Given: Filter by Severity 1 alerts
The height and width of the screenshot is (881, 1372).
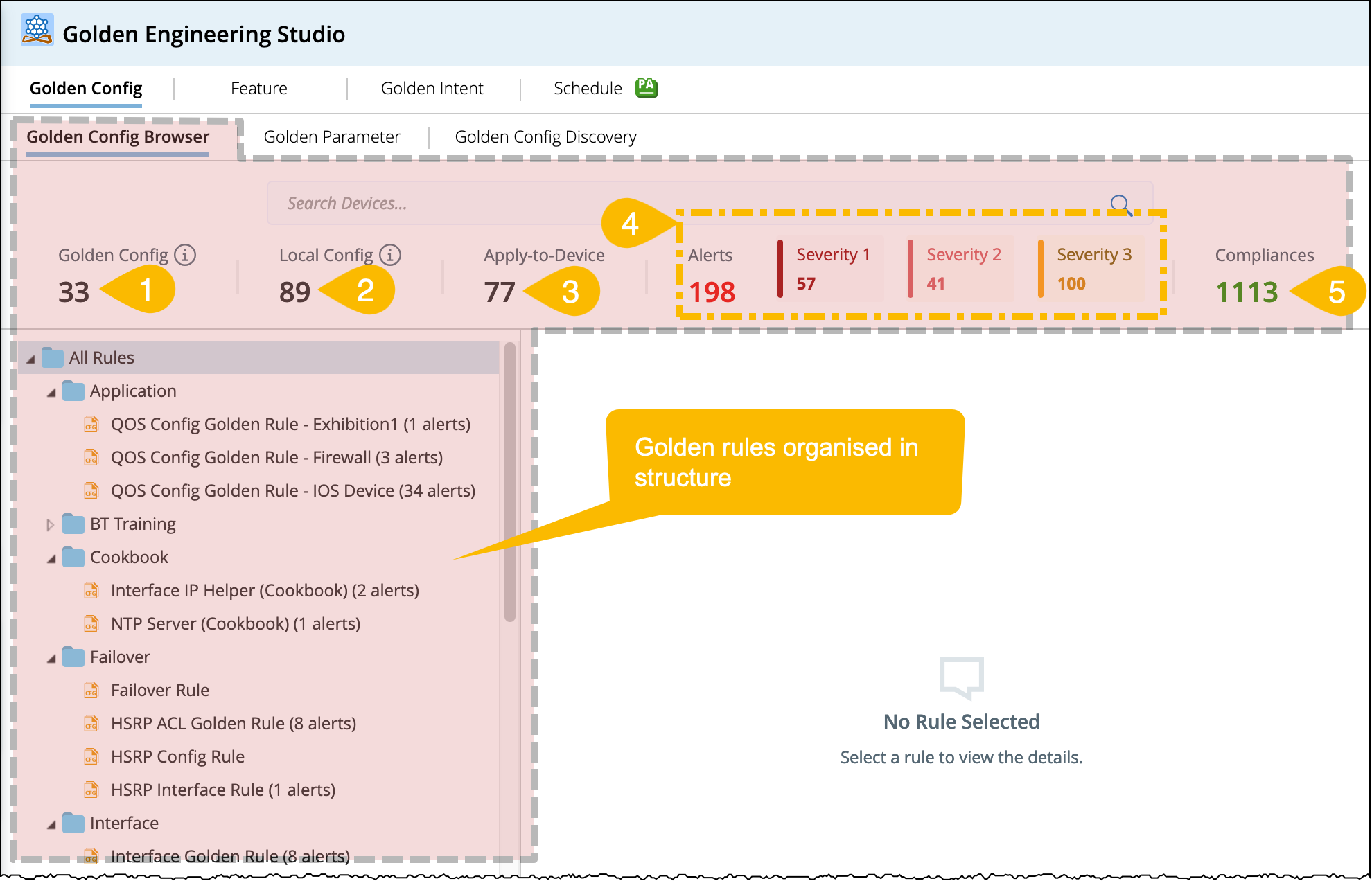Looking at the screenshot, I should pyautogui.click(x=832, y=269).
